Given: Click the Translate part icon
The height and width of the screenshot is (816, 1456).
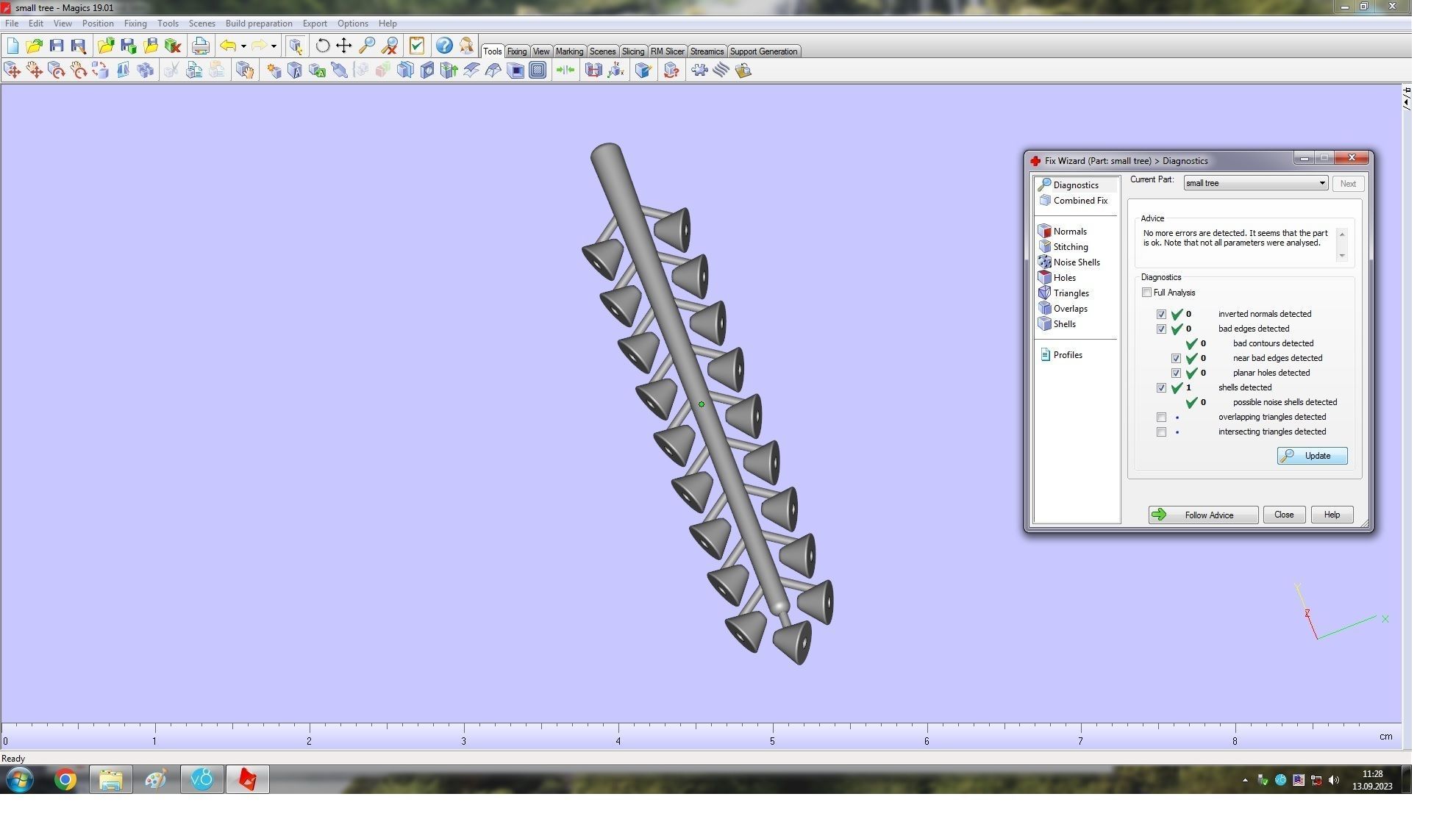Looking at the screenshot, I should pyautogui.click(x=13, y=71).
